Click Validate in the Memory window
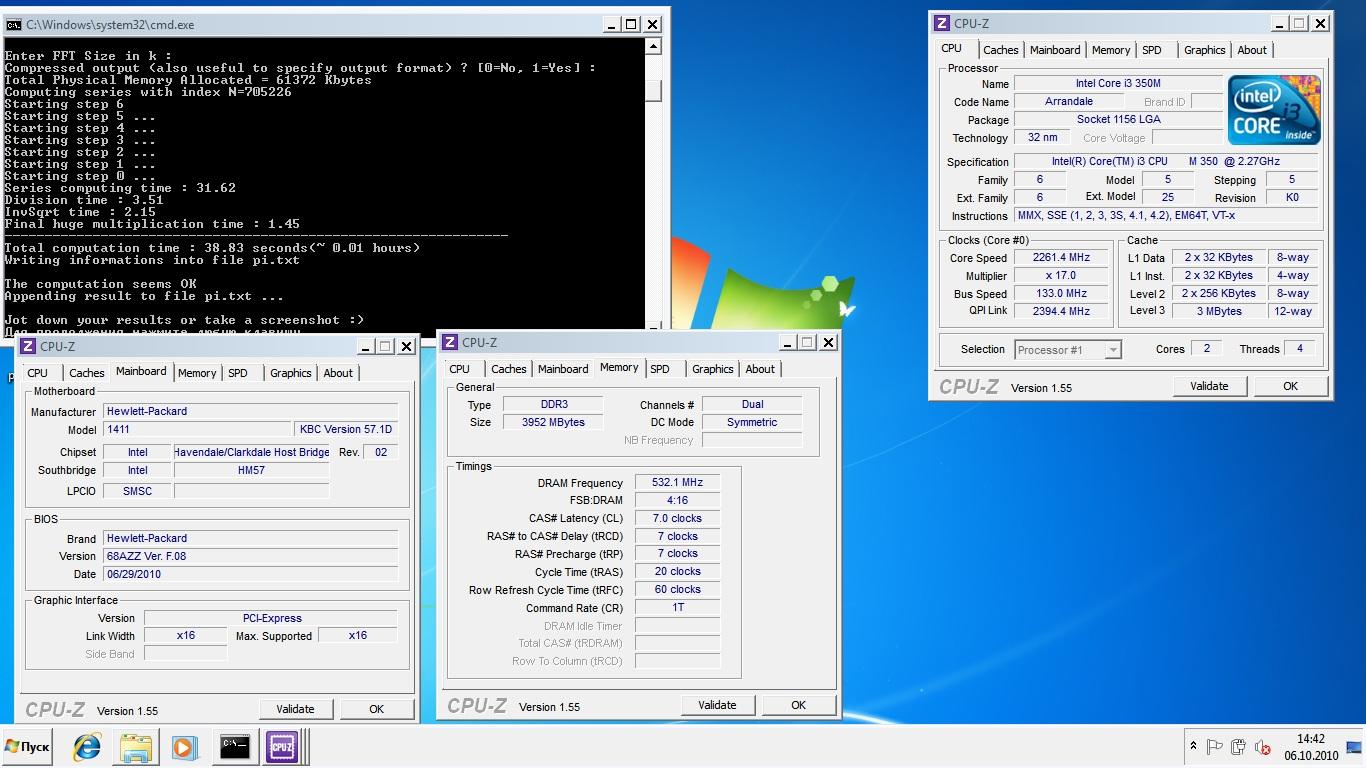The width and height of the screenshot is (1366, 768). tap(717, 705)
